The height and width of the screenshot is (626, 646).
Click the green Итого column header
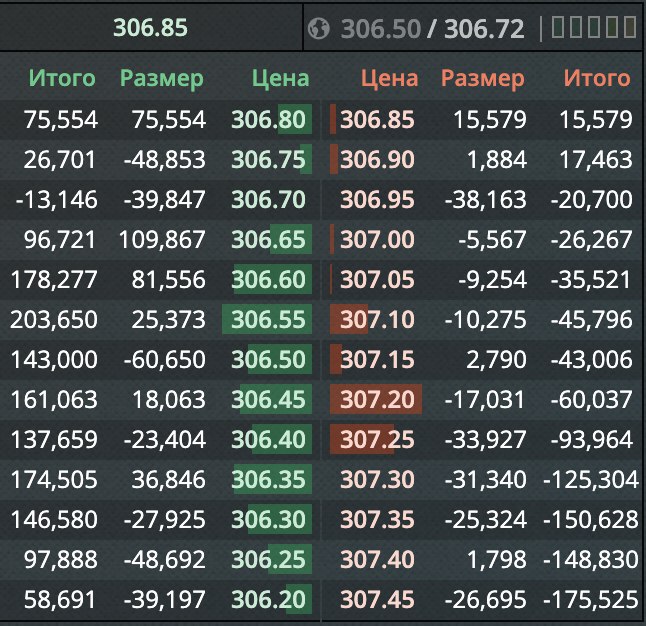62,78
